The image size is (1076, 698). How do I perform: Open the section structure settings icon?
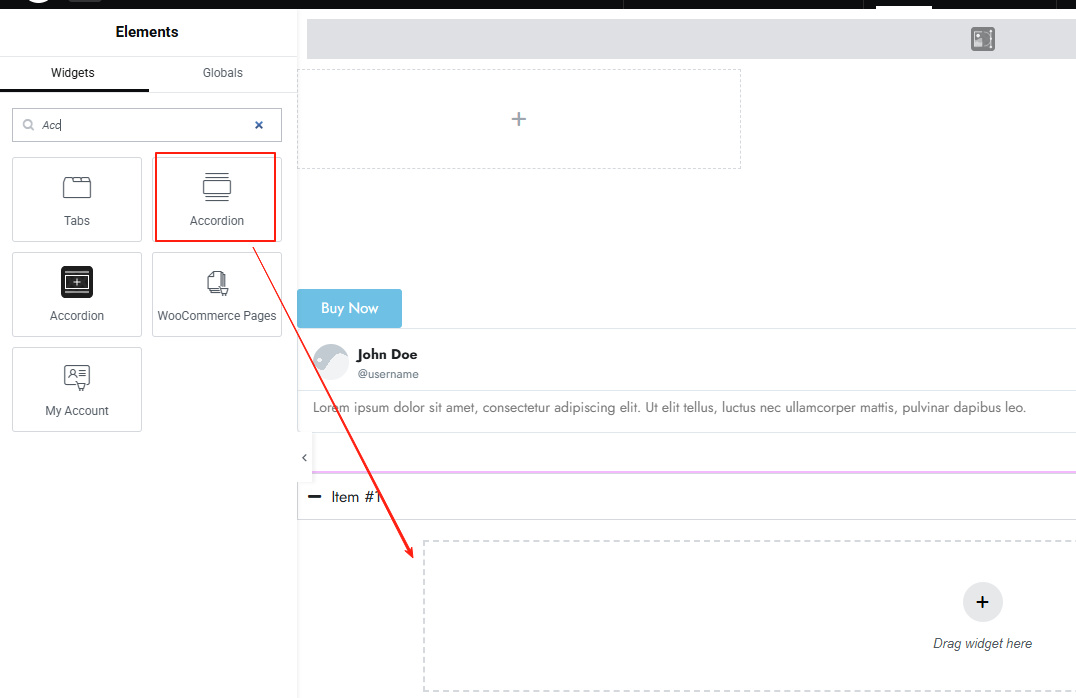[981, 38]
